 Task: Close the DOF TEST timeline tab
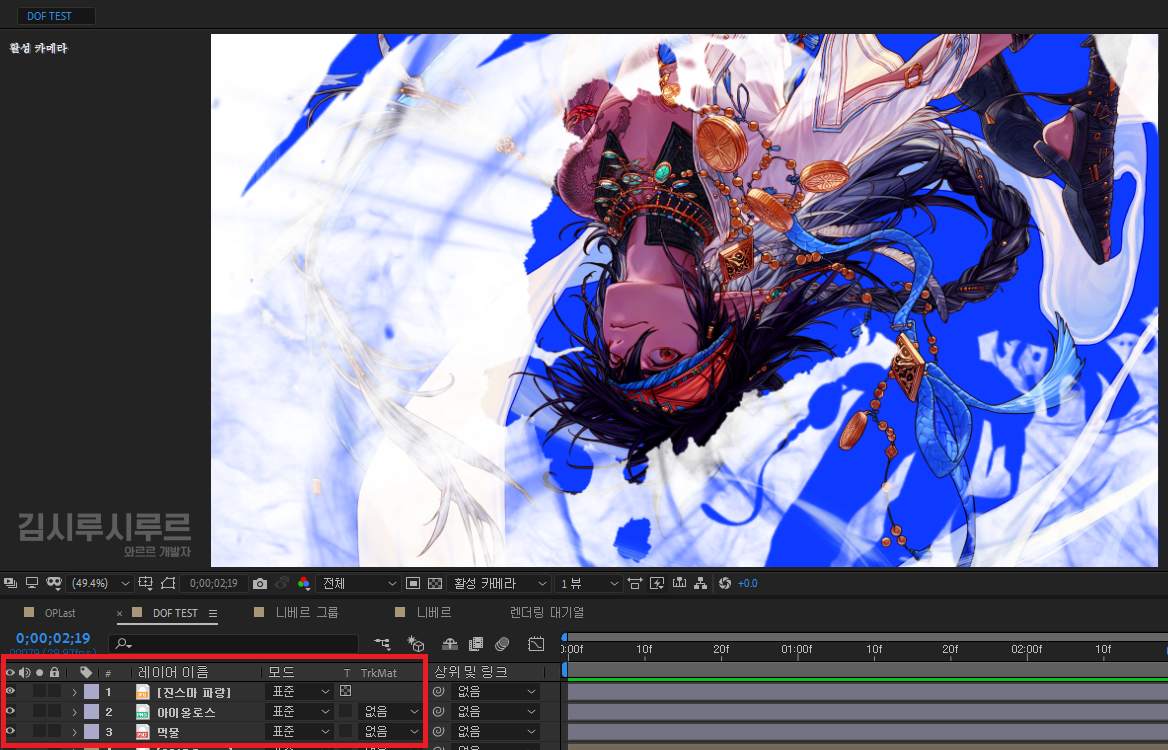click(119, 614)
